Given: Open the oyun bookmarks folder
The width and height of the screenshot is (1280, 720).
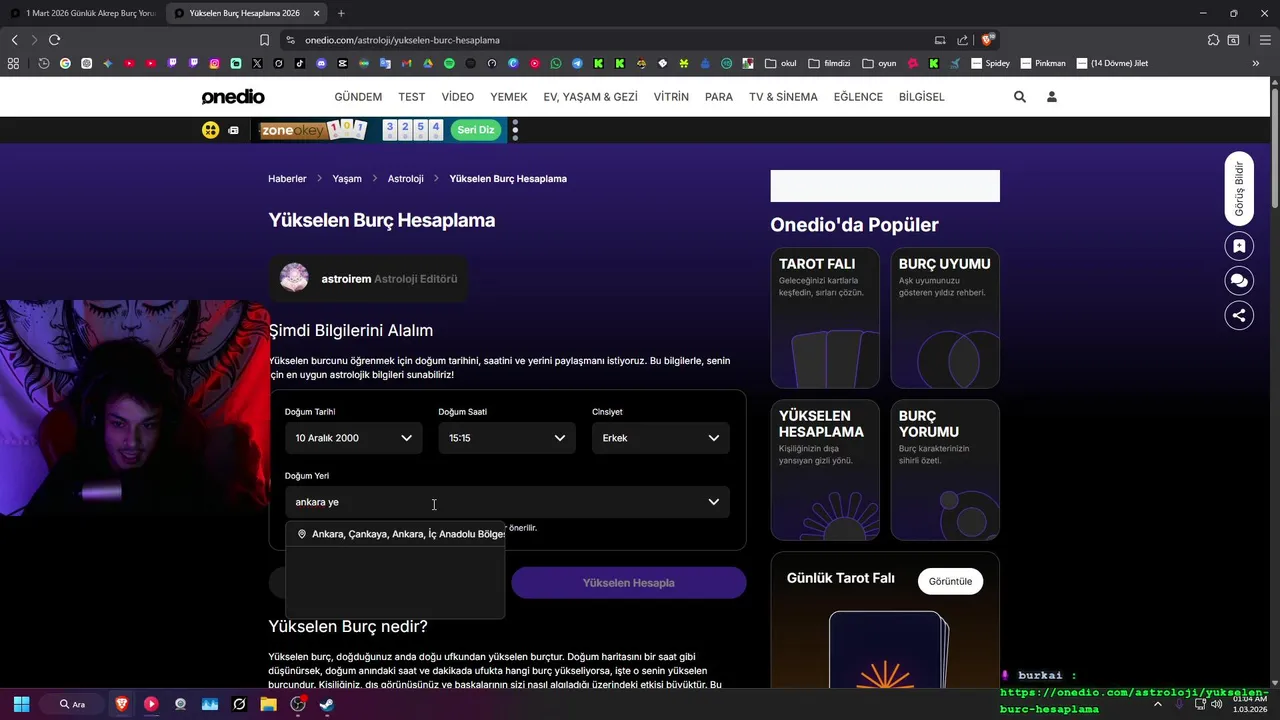Looking at the screenshot, I should pos(879,63).
